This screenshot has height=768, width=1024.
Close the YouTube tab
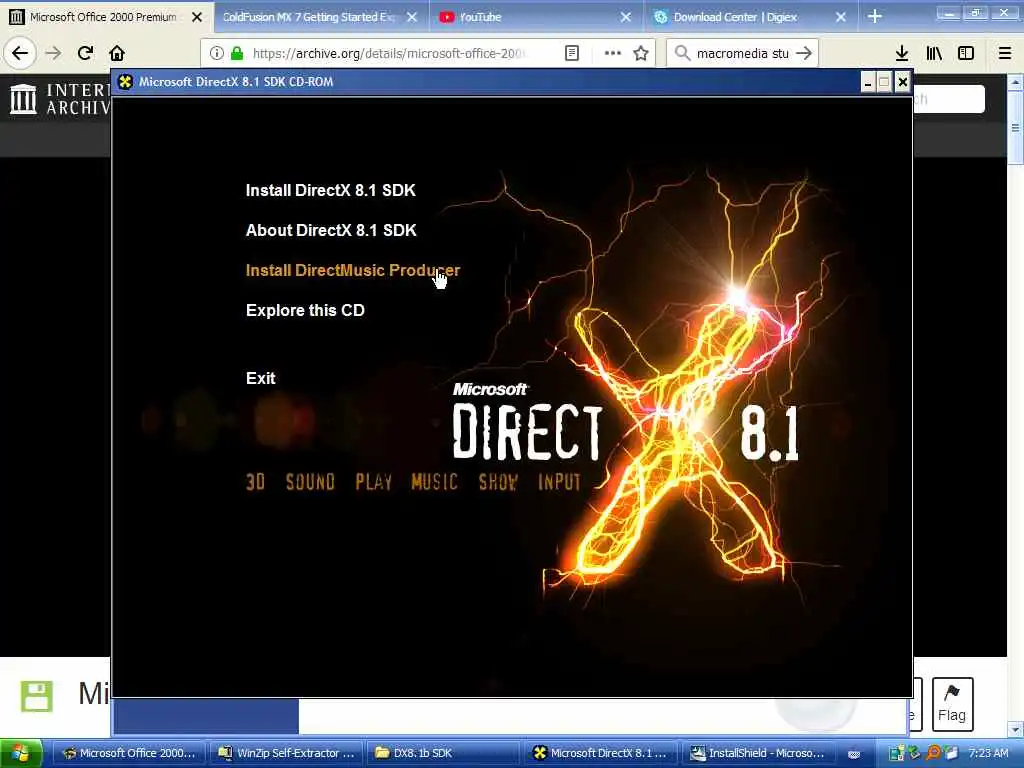coord(626,17)
